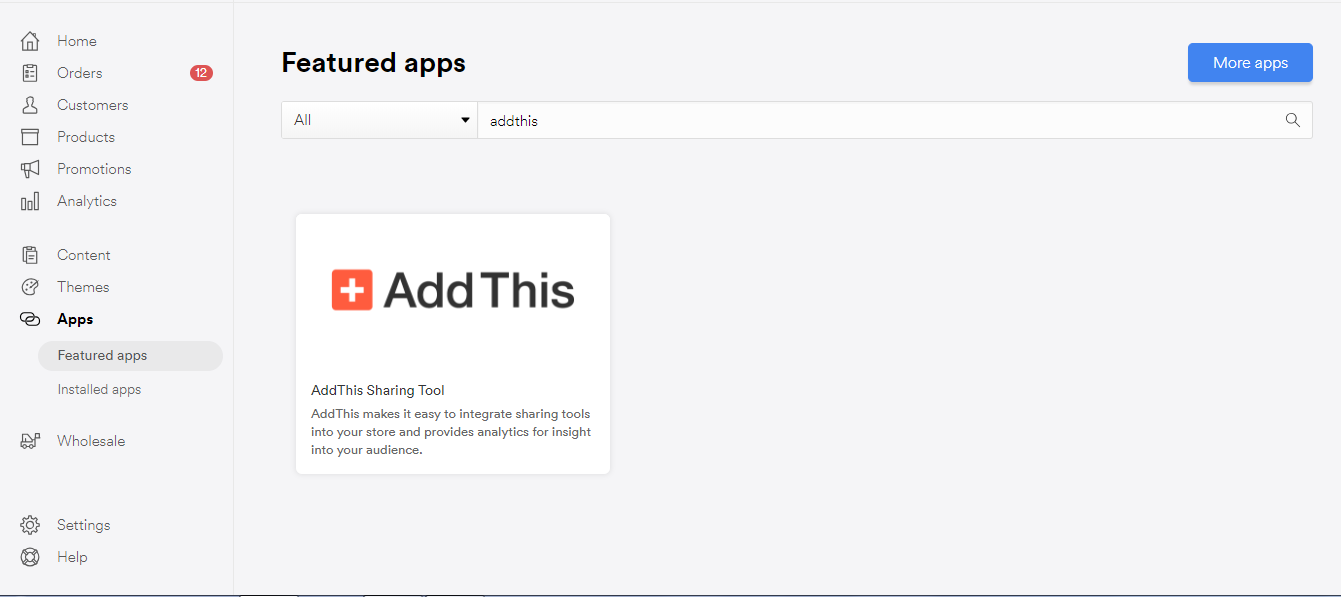Click the Settings gear icon
Screen dimensions: 1341x597
pos(30,524)
